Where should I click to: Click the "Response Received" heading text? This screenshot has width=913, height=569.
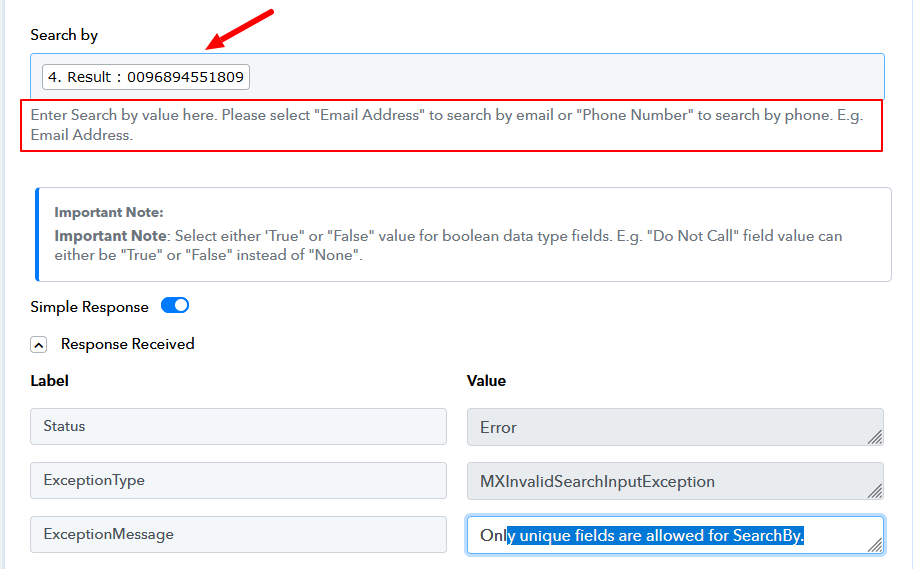coord(128,344)
